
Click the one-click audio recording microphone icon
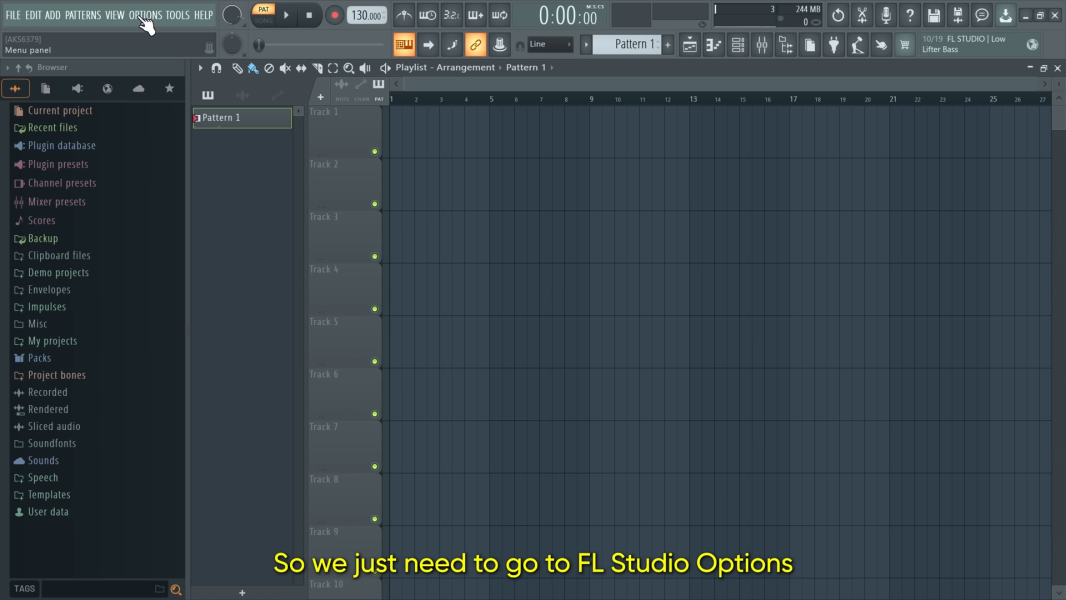tap(886, 15)
